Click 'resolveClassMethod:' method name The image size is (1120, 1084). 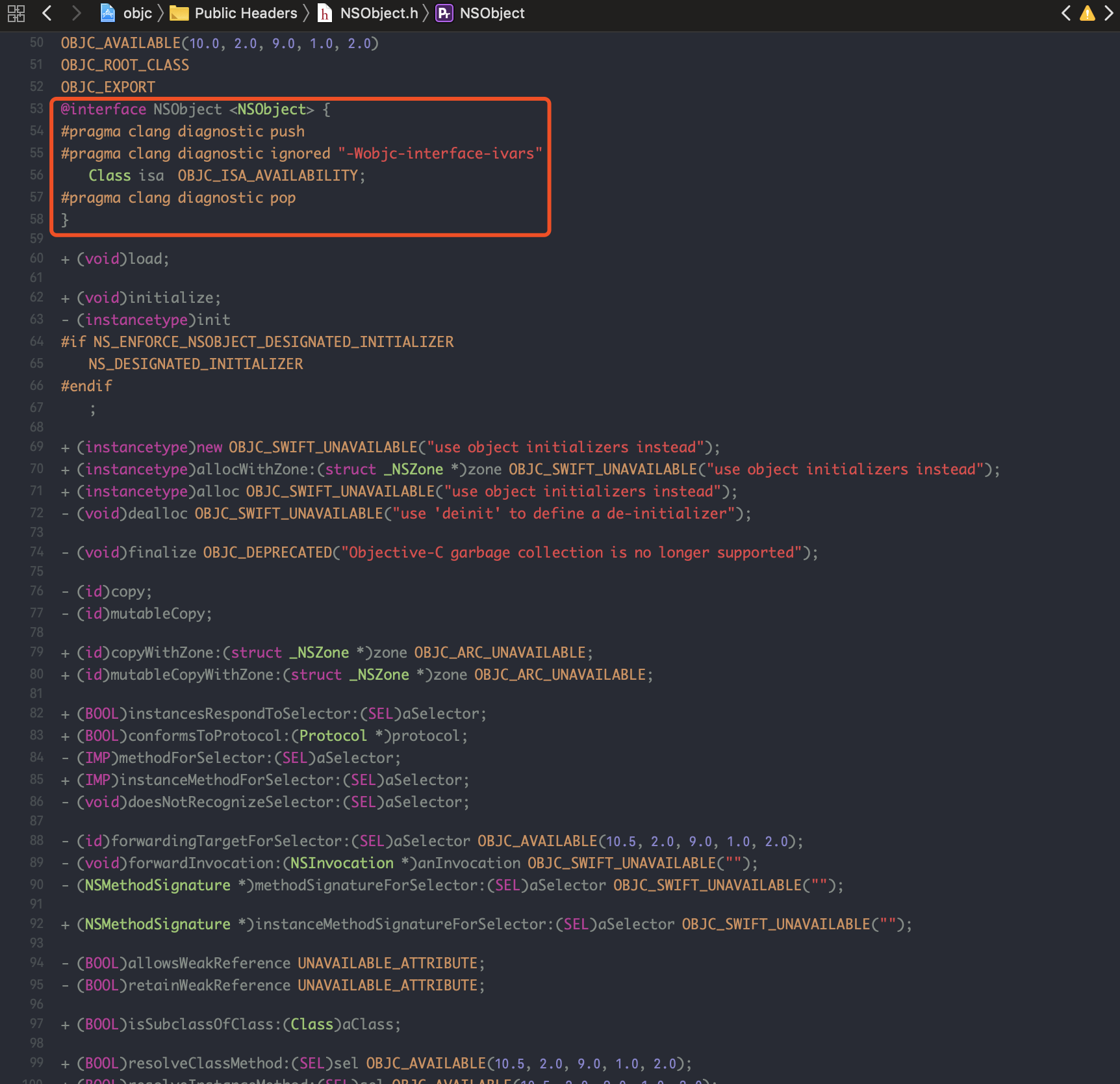(x=209, y=1063)
